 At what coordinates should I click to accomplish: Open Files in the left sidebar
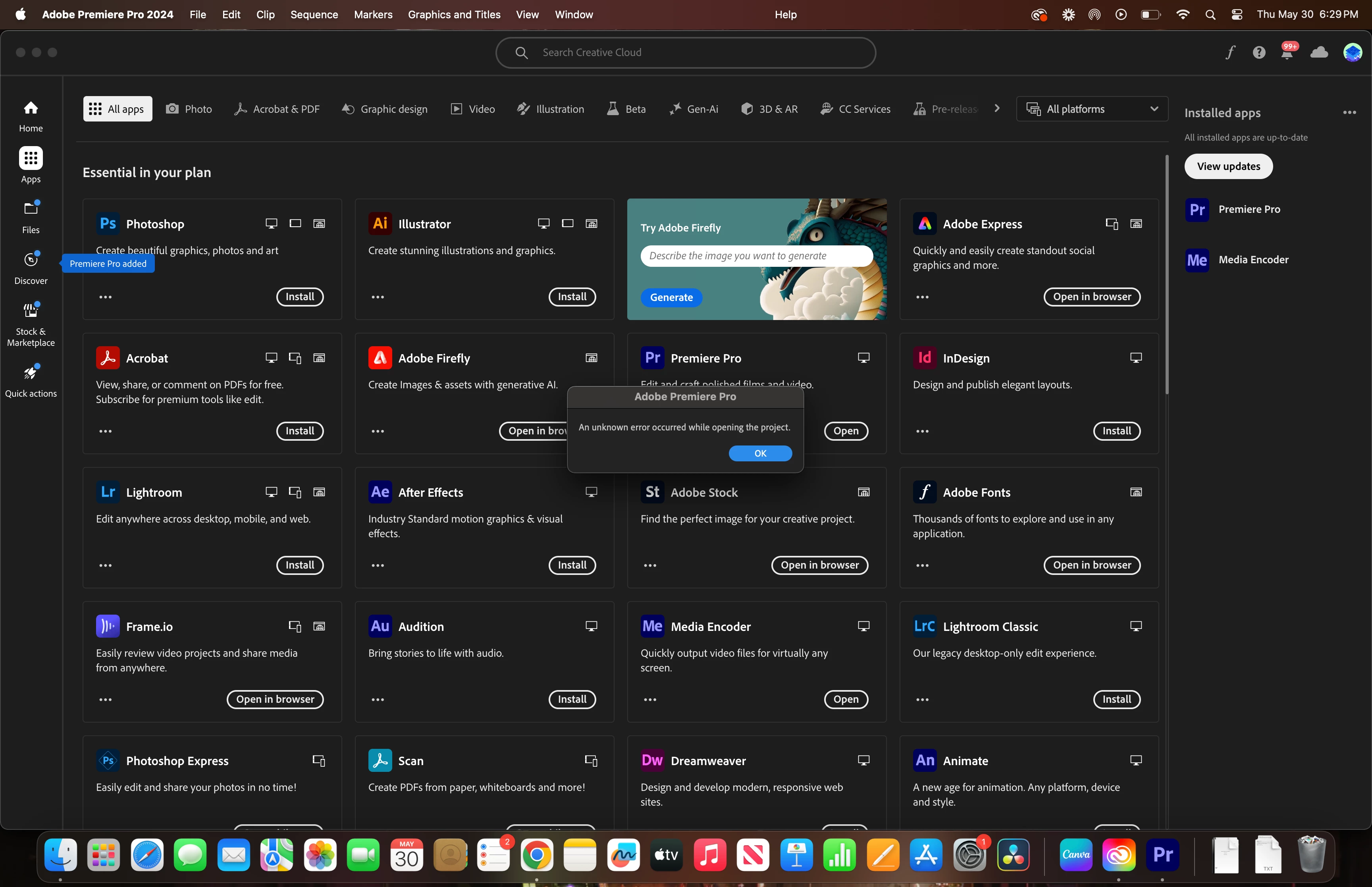(31, 216)
